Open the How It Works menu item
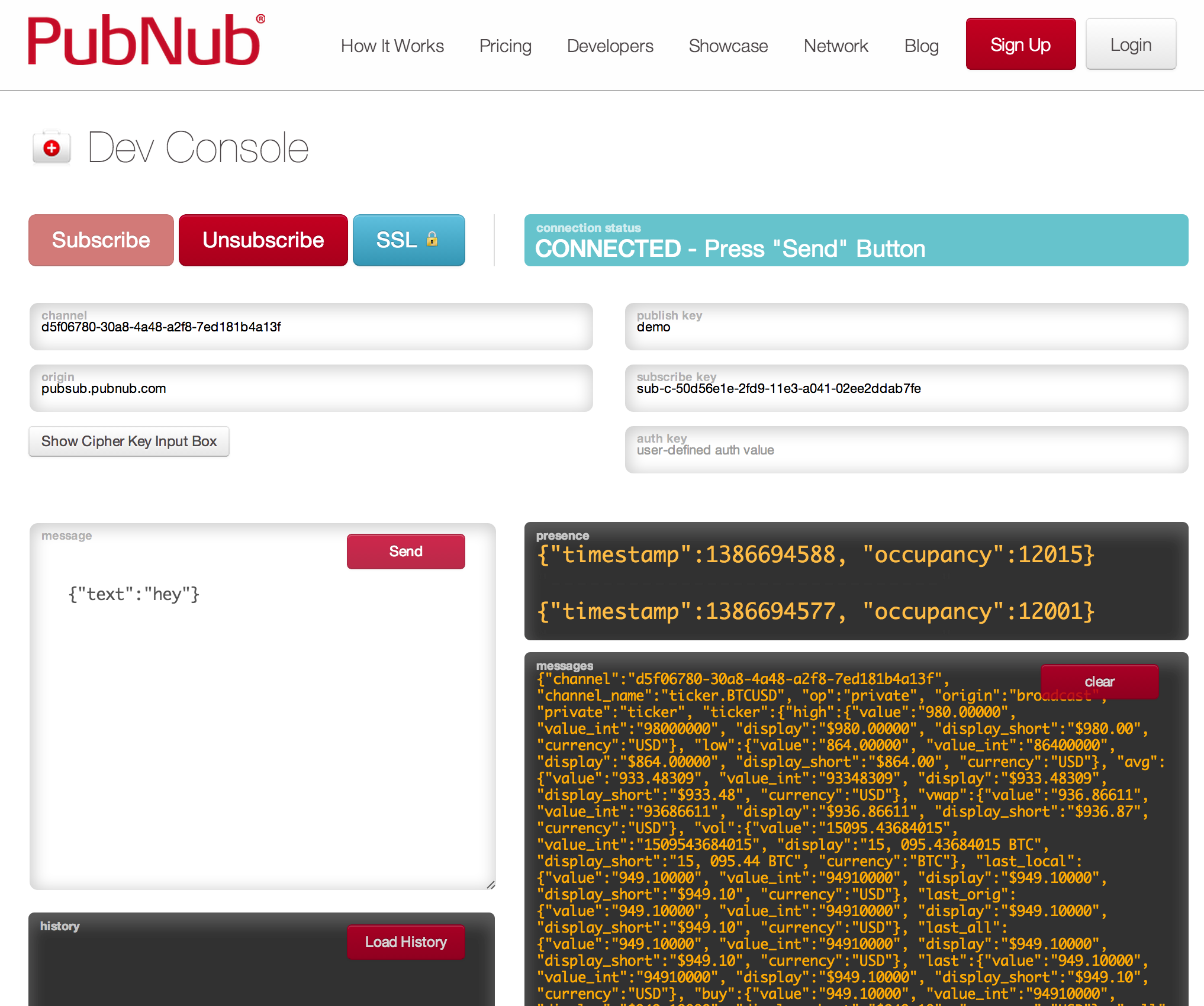The width and height of the screenshot is (1204, 1006). (392, 46)
